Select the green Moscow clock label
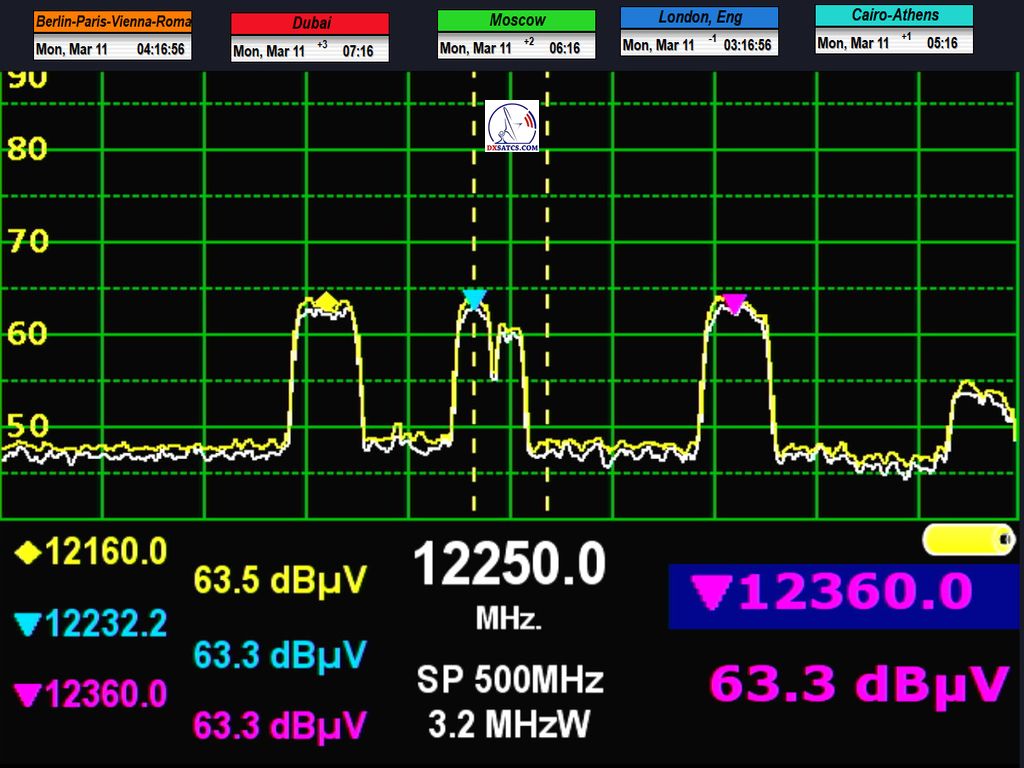The image size is (1024, 768). point(517,20)
